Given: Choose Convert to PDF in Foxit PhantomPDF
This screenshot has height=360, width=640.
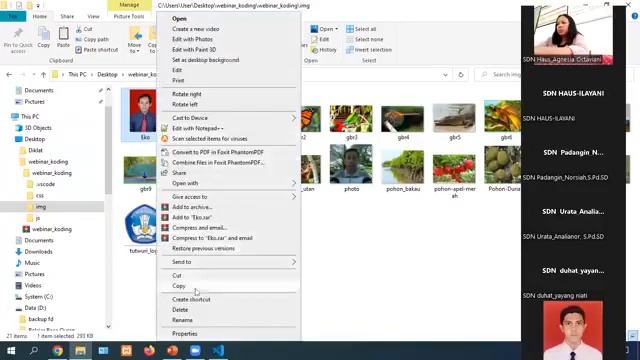Looking at the screenshot, I should (x=229, y=152).
